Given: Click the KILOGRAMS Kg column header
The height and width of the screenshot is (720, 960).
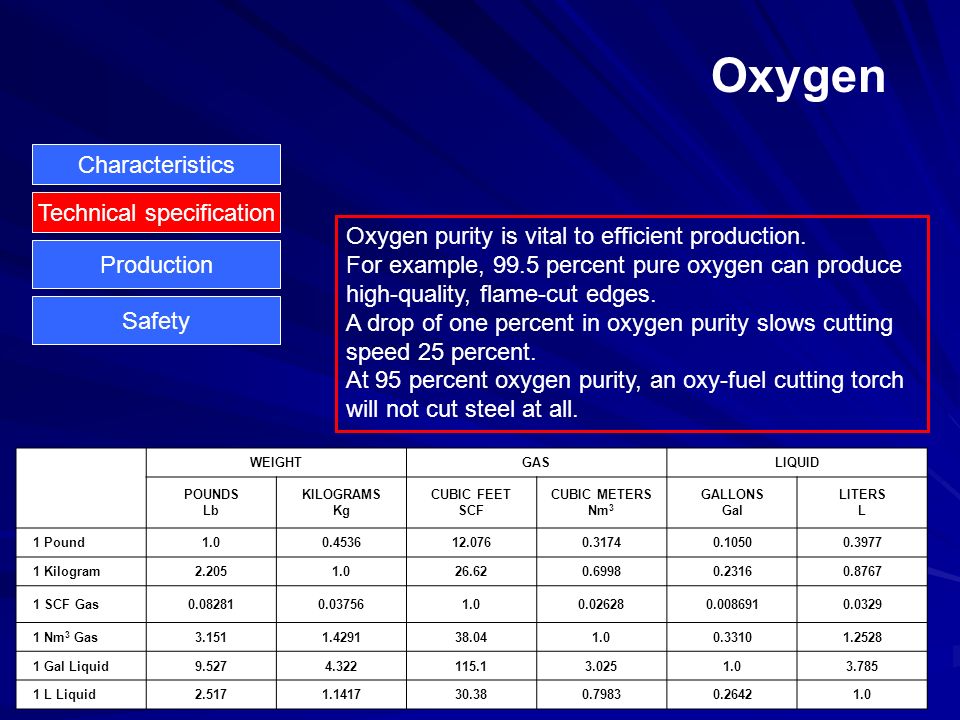Looking at the screenshot, I should tap(341, 502).
